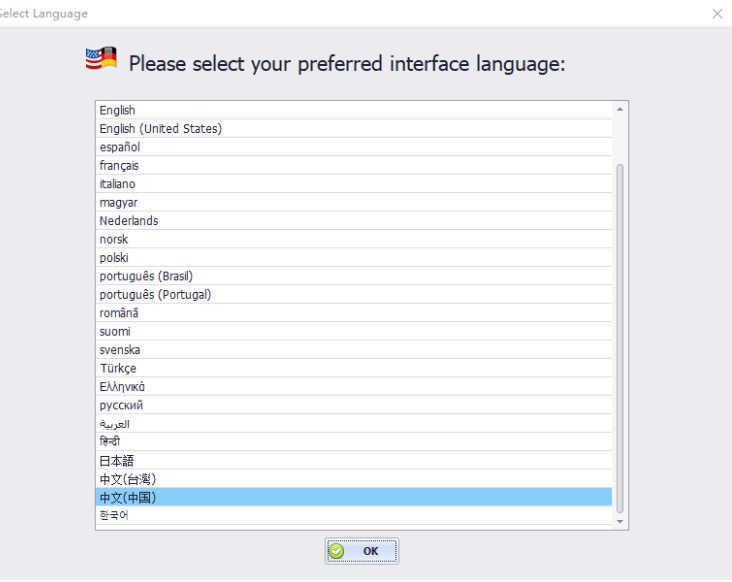Click the scrollbar up arrow
Screen dimensions: 732x582
[620, 109]
